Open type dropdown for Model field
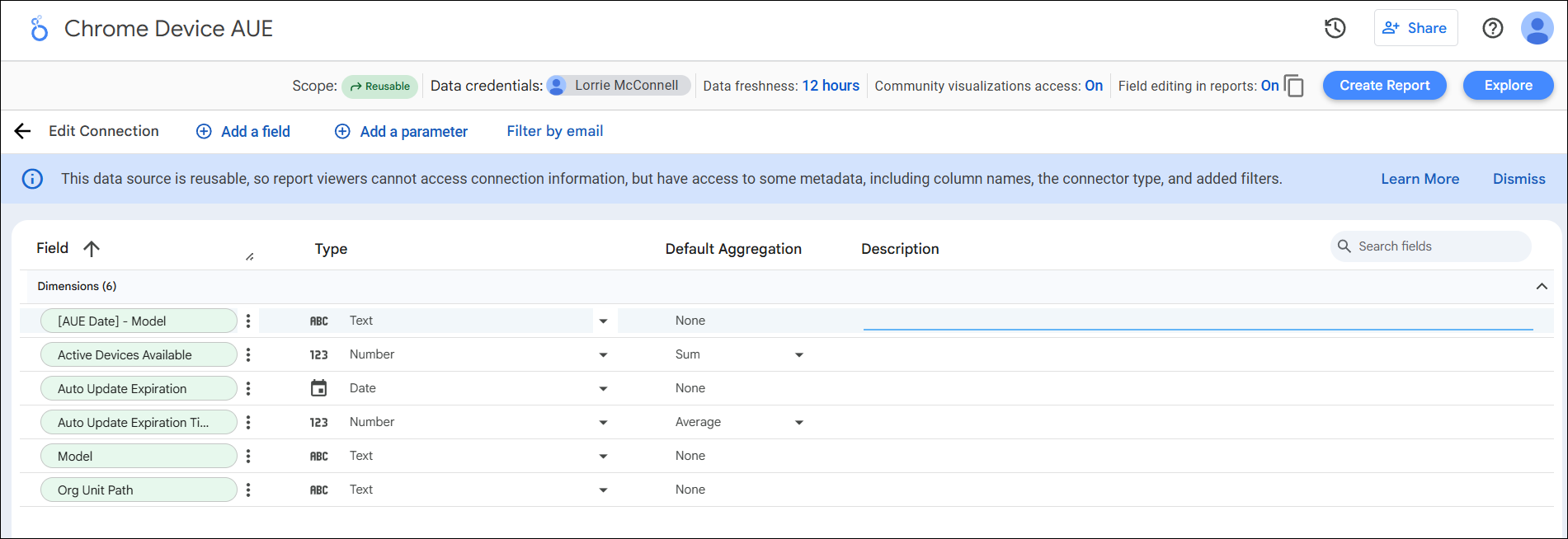 [603, 457]
